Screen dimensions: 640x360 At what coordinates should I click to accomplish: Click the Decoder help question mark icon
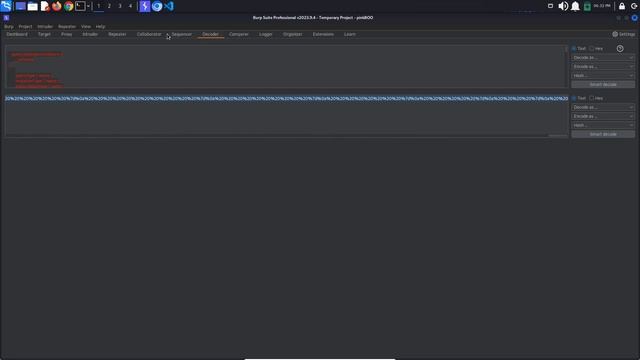click(x=620, y=49)
